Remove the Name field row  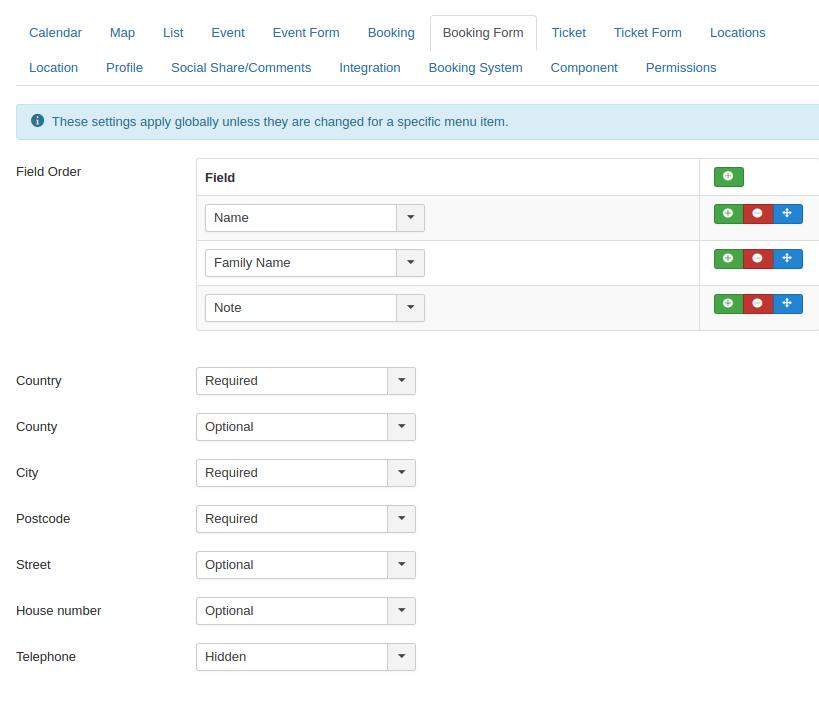click(757, 214)
